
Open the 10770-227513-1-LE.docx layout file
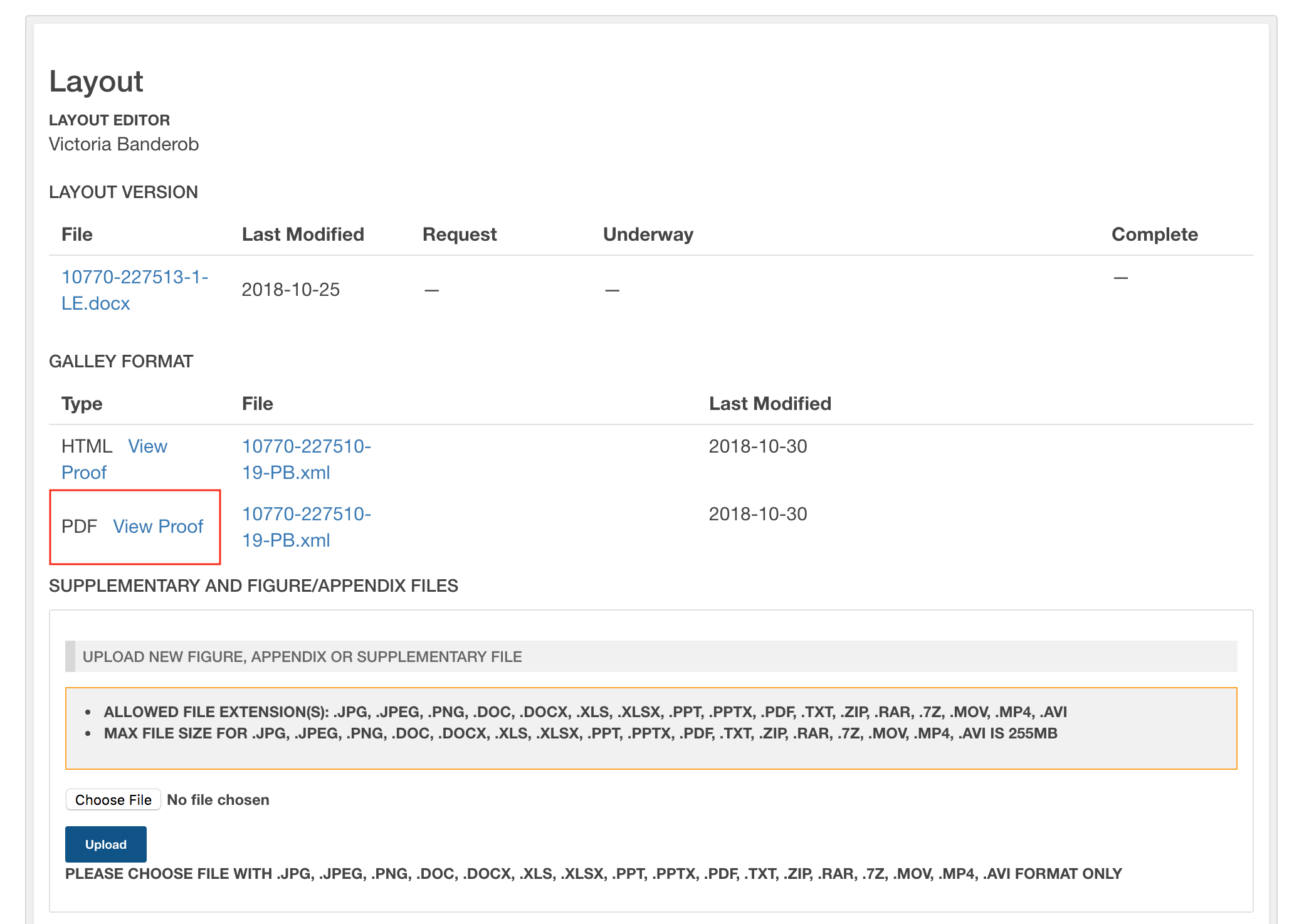[134, 278]
